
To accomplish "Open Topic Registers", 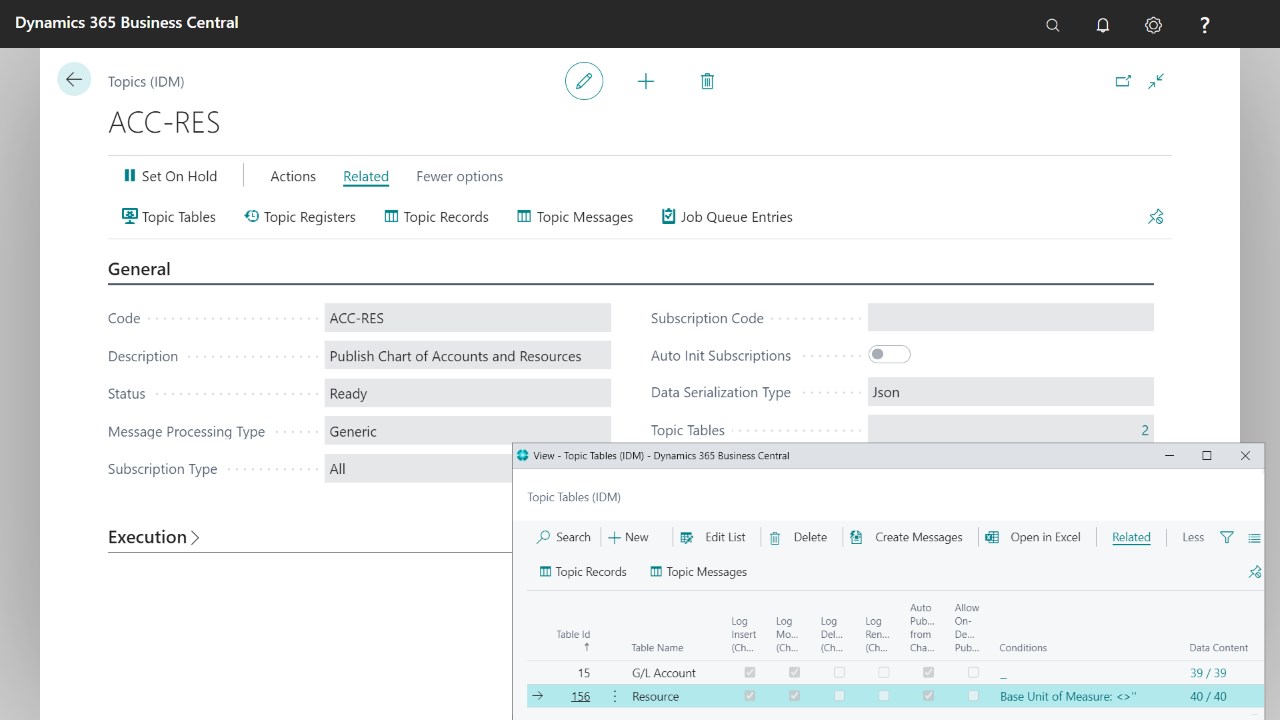I will [300, 217].
